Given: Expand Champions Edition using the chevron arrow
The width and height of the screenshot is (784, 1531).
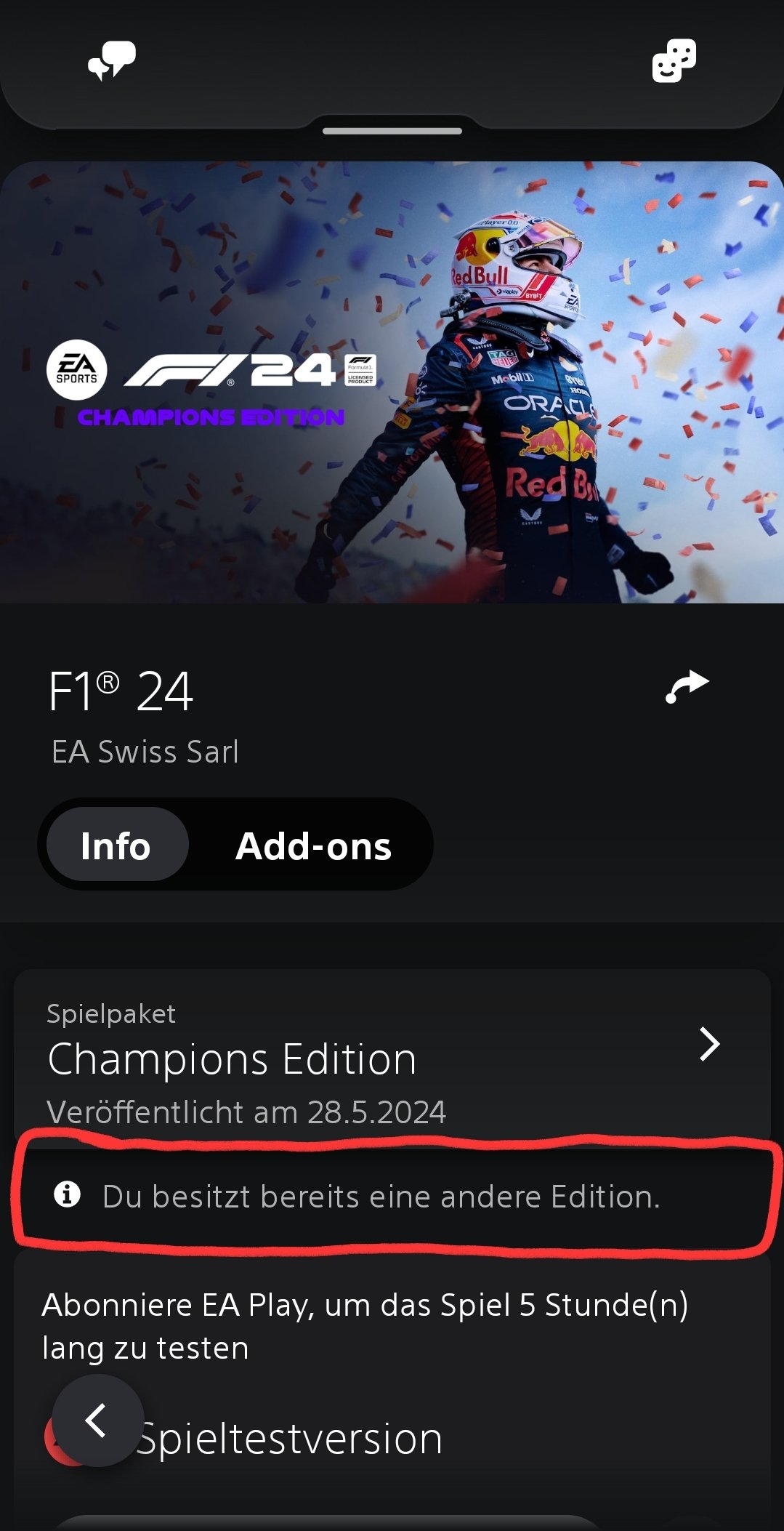Looking at the screenshot, I should (710, 1045).
